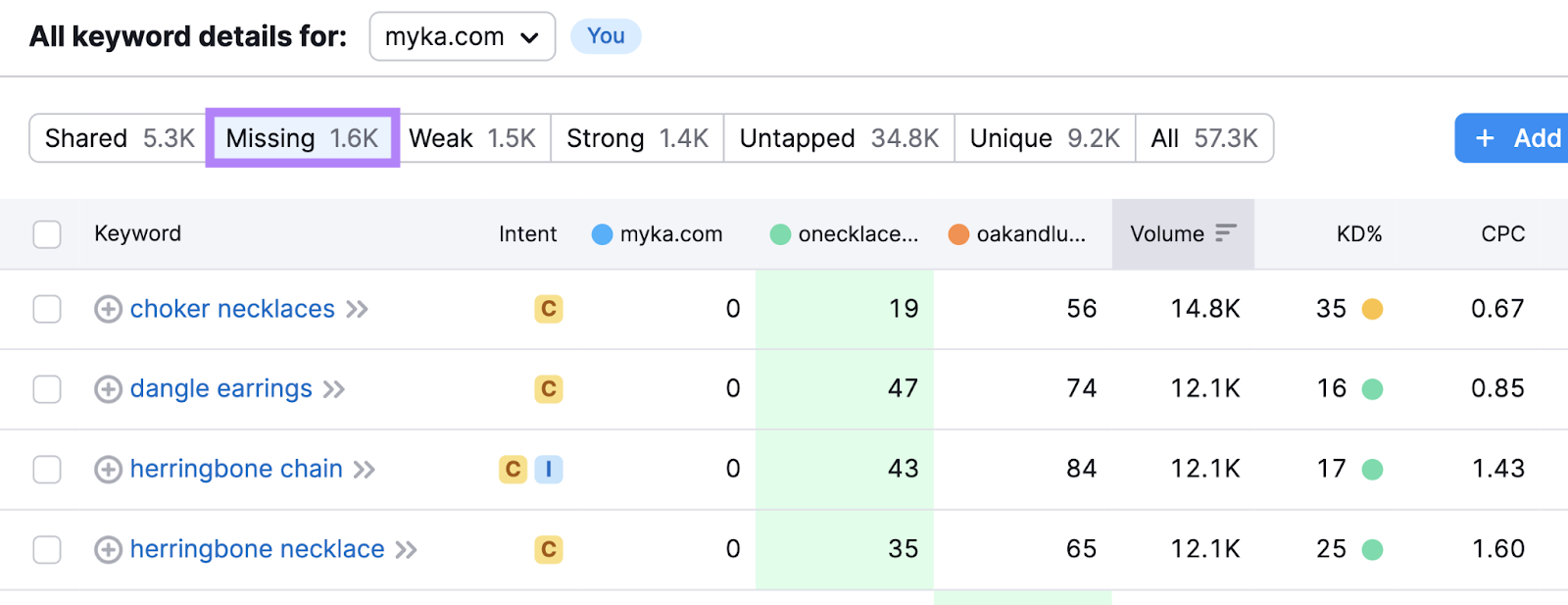Click the green KD dot for herringbone necklace
This screenshot has height=605, width=1568.
1372,550
